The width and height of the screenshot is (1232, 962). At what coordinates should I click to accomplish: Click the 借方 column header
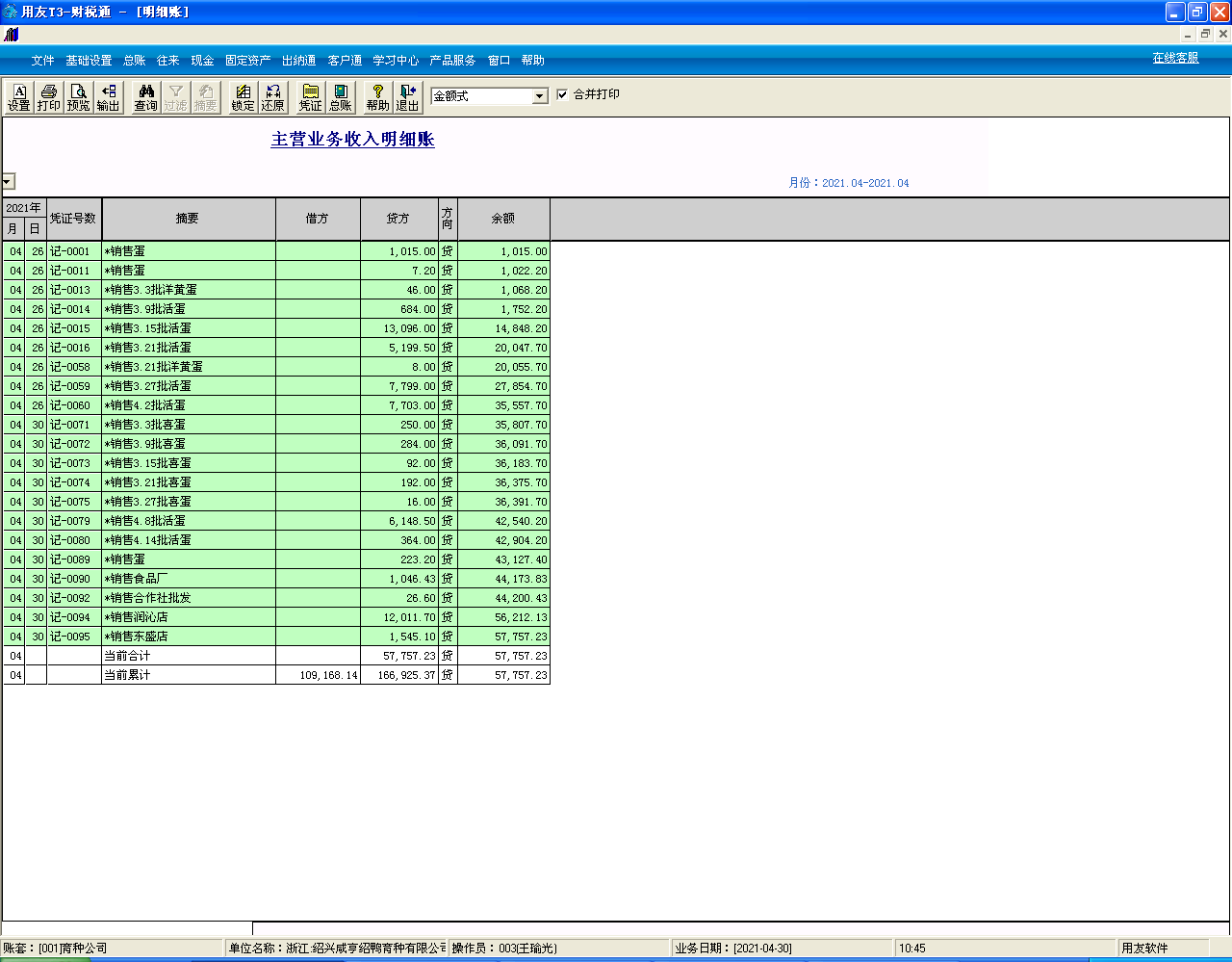tap(318, 219)
